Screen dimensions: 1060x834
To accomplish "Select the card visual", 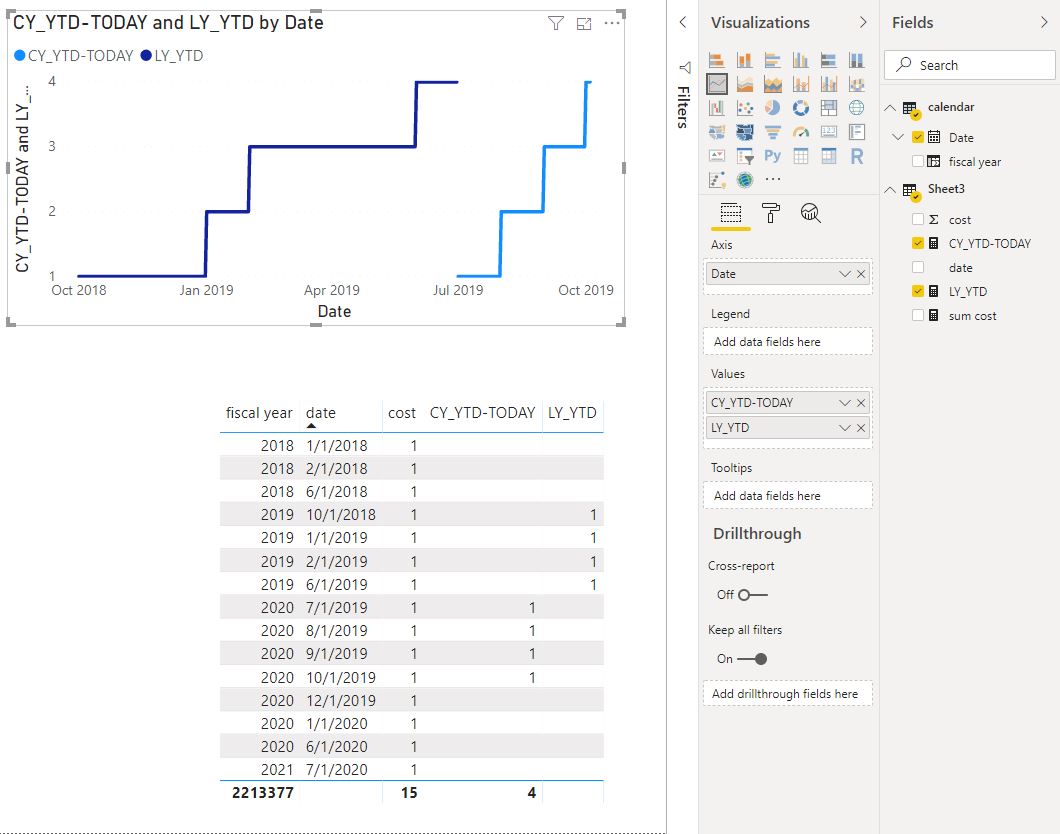I will (829, 132).
